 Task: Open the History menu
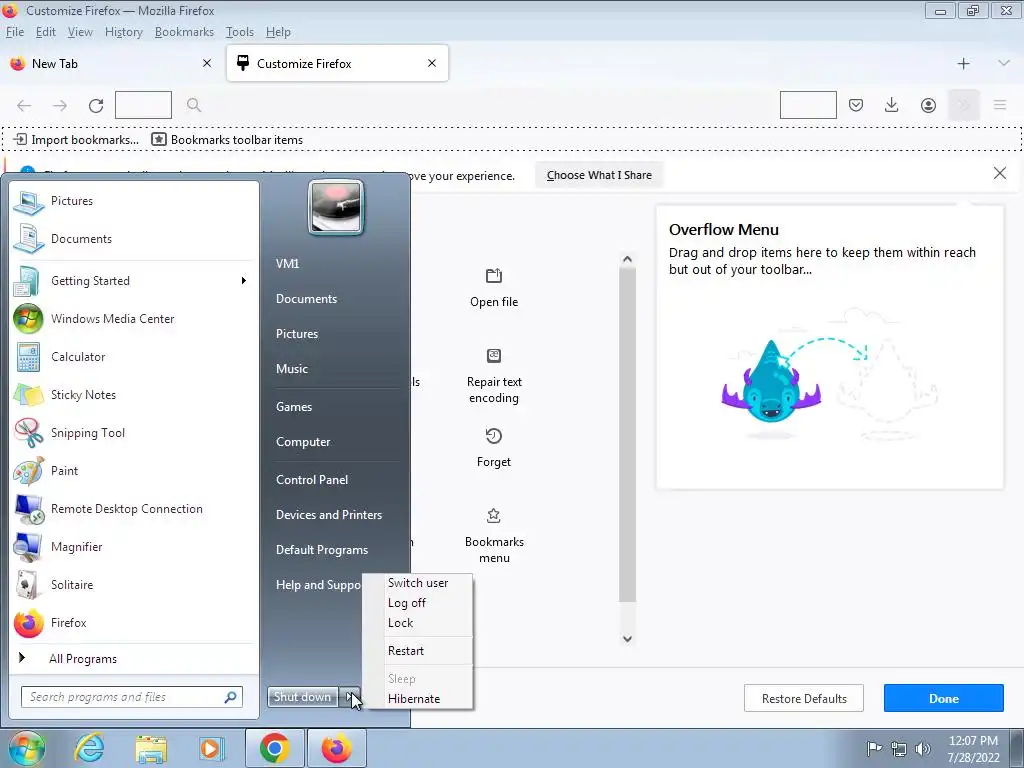[x=123, y=32]
